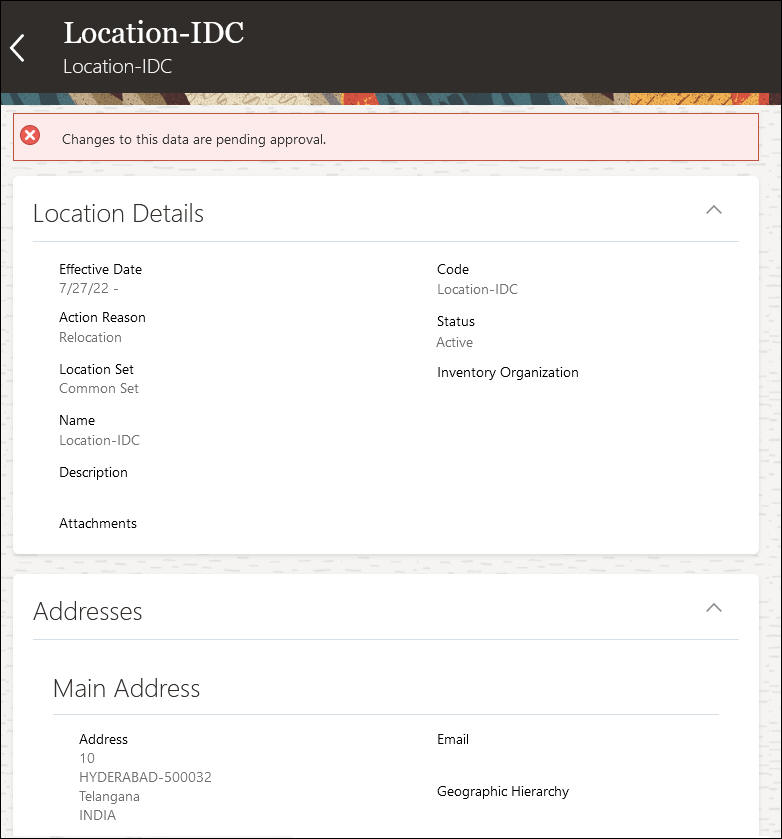Click the Name label
This screenshot has height=839, width=782.
pyautogui.click(x=77, y=421)
